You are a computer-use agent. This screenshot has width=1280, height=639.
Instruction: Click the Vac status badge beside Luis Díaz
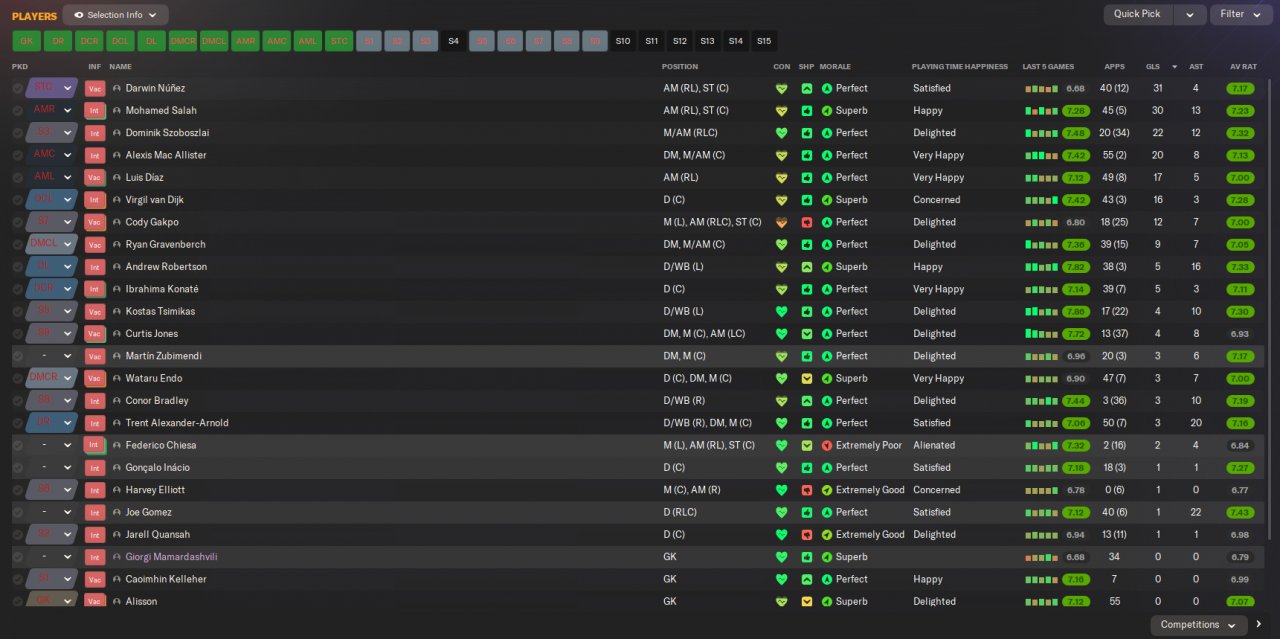[95, 178]
